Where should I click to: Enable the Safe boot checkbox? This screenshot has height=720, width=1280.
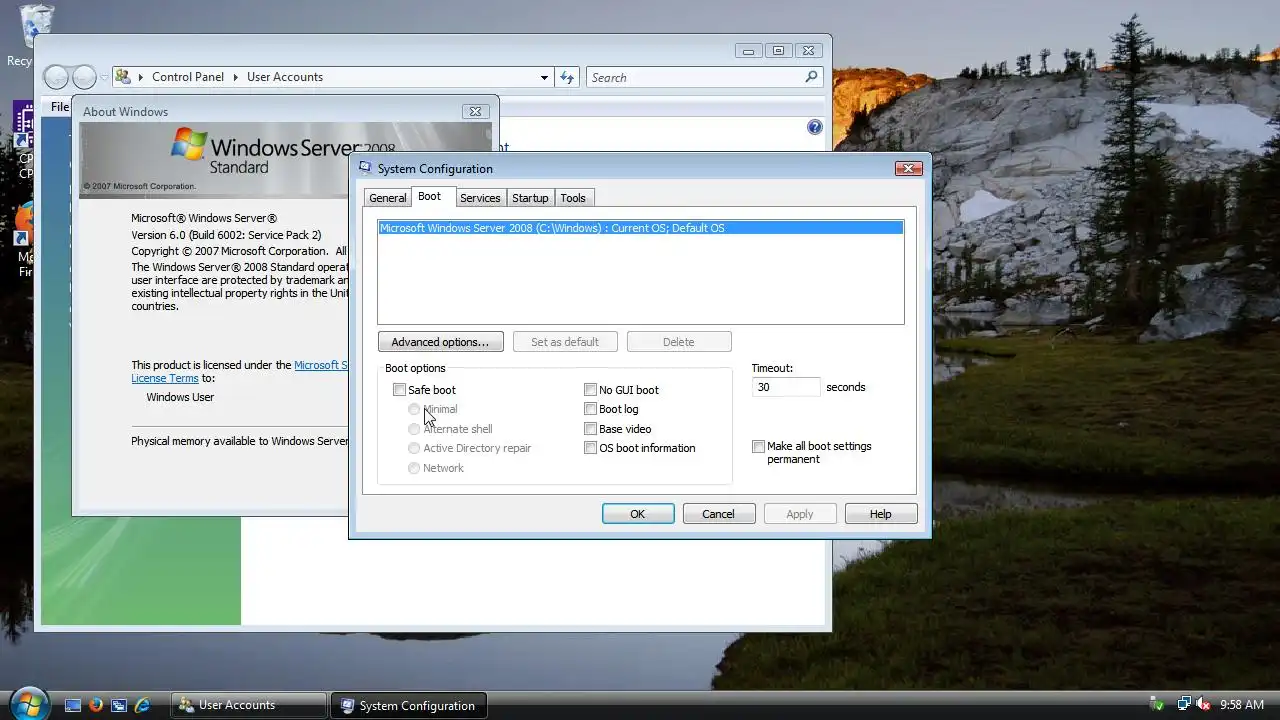tap(399, 390)
